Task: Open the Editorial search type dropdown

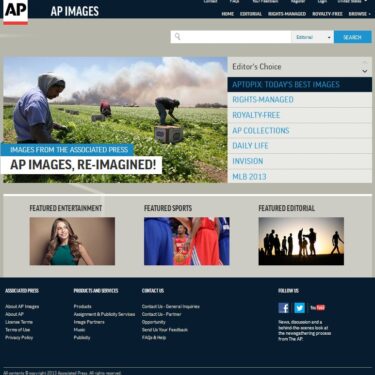Action: 313,37
